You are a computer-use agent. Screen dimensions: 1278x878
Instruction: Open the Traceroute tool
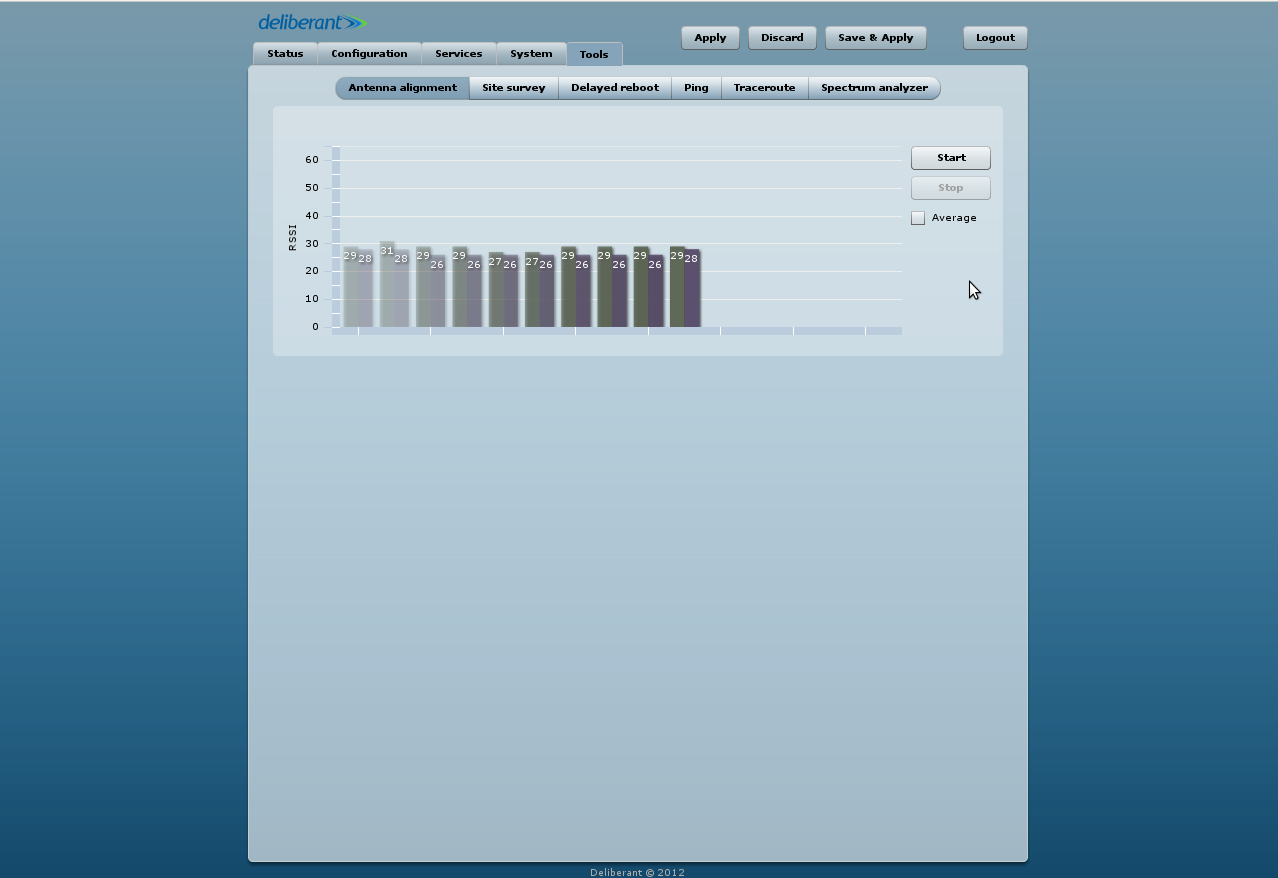(764, 88)
